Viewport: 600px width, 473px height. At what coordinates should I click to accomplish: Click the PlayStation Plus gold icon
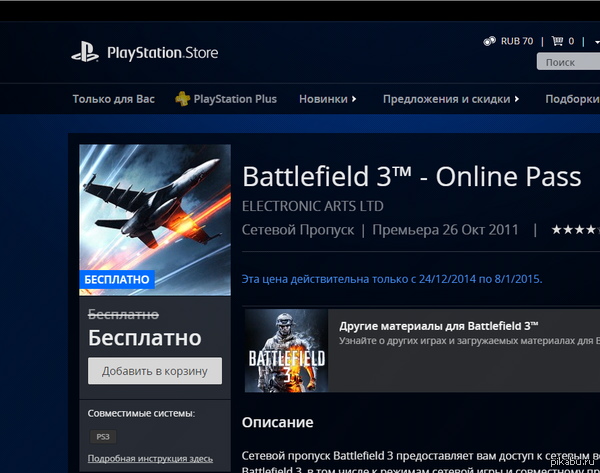(182, 99)
